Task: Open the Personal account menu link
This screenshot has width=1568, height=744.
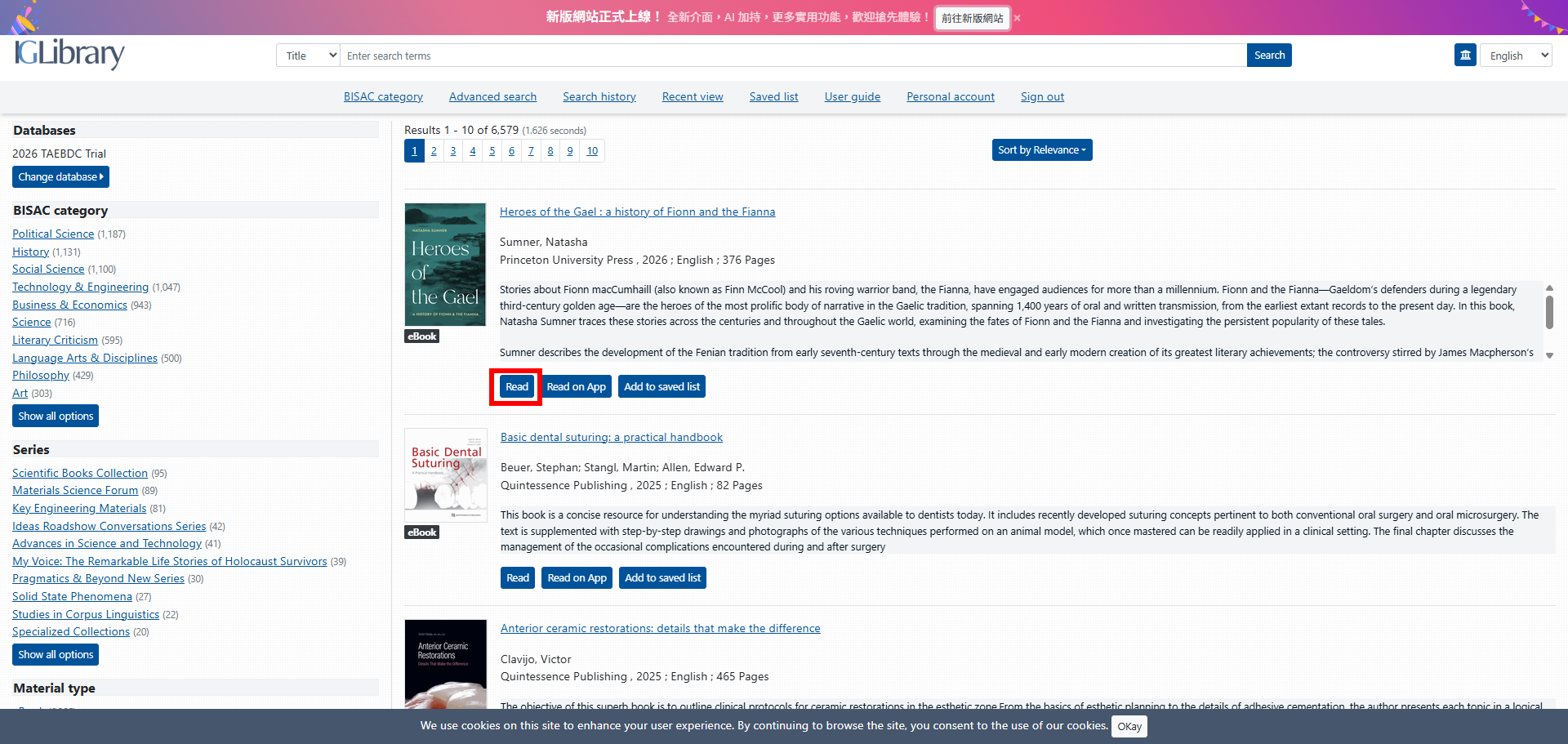Action: click(950, 96)
